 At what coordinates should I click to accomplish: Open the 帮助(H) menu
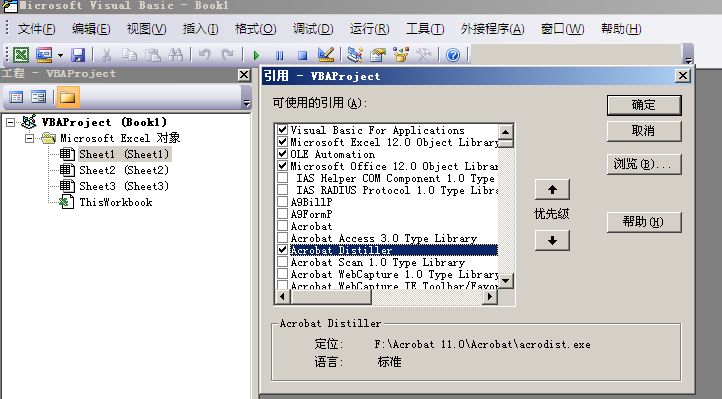click(x=621, y=29)
